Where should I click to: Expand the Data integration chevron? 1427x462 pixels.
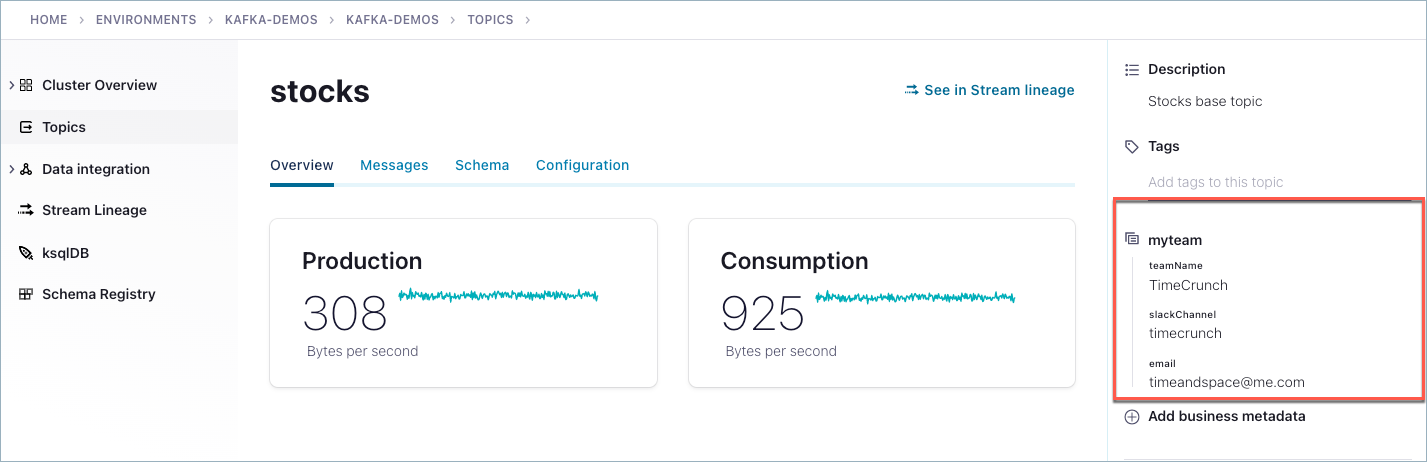pyautogui.click(x=11, y=169)
